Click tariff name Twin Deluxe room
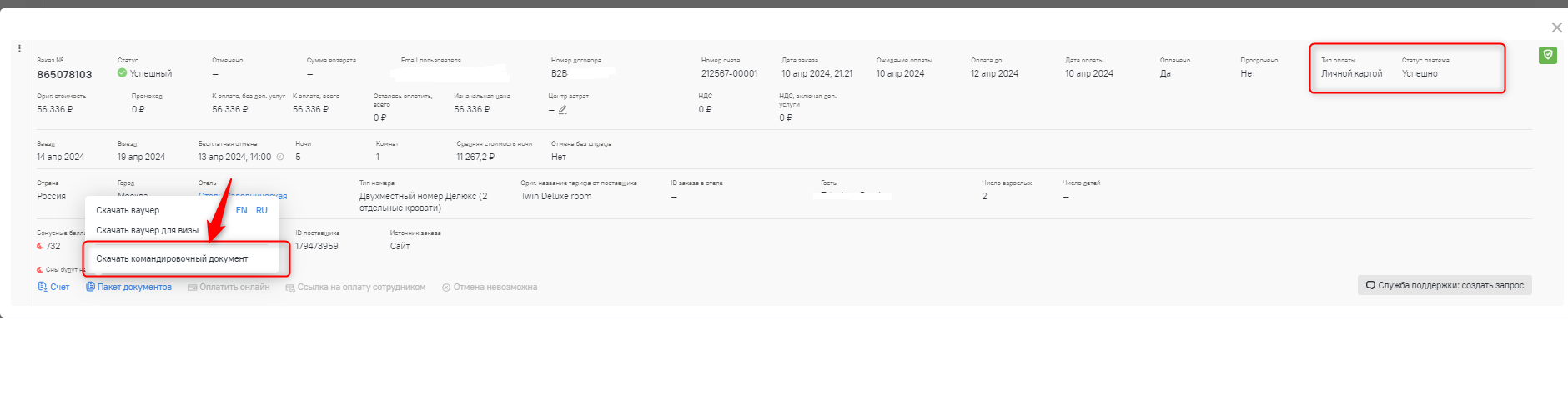Image resolution: width=1568 pixels, height=400 pixels. (x=556, y=196)
